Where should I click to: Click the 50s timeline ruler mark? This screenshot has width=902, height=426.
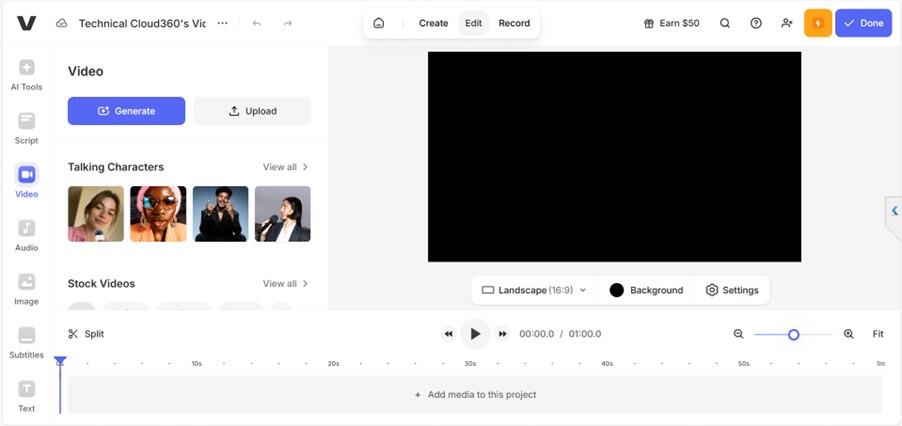(x=744, y=364)
